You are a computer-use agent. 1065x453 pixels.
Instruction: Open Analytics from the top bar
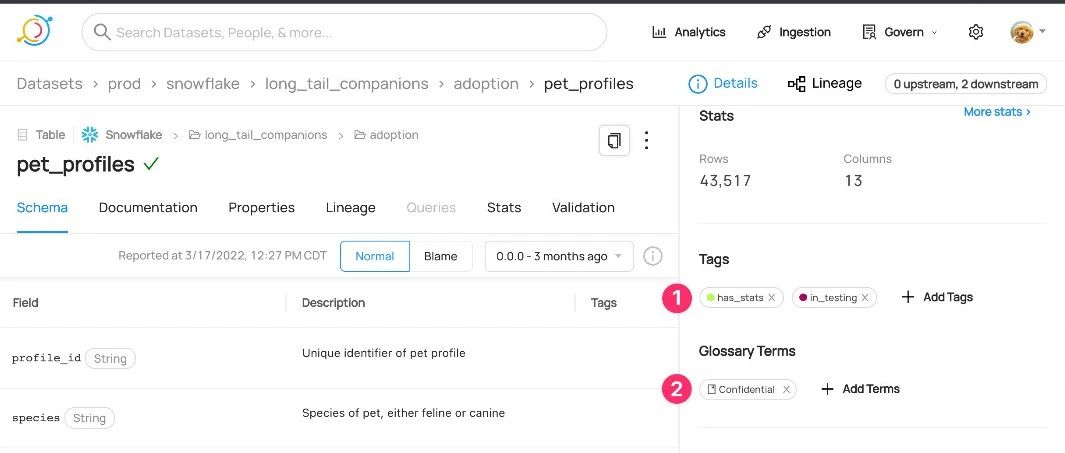coord(689,32)
